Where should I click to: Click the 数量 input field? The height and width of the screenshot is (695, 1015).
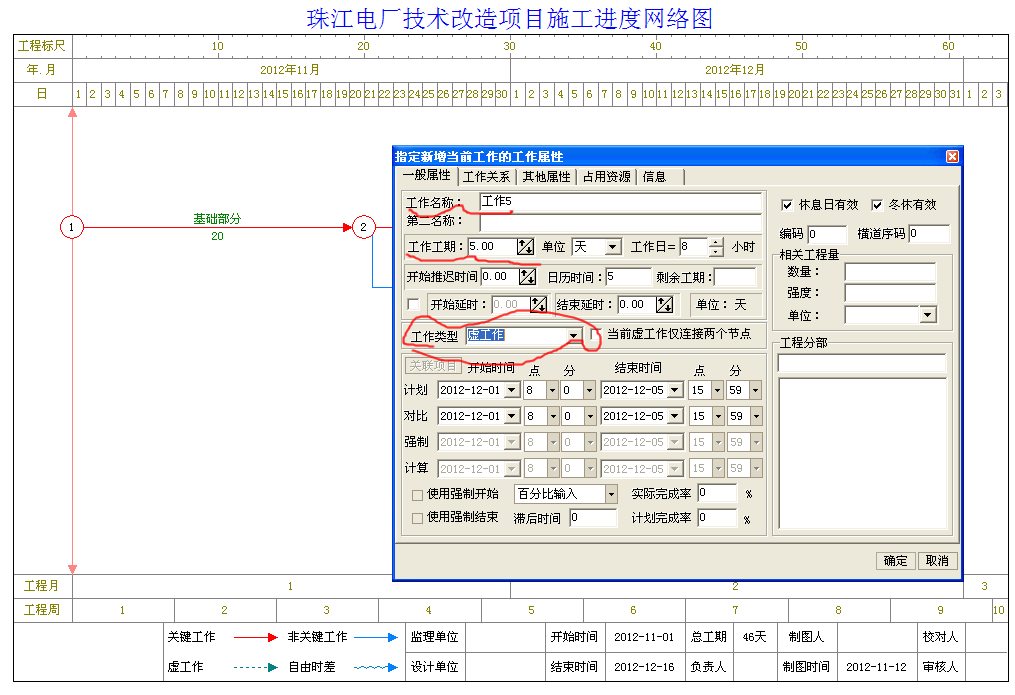click(x=890, y=272)
